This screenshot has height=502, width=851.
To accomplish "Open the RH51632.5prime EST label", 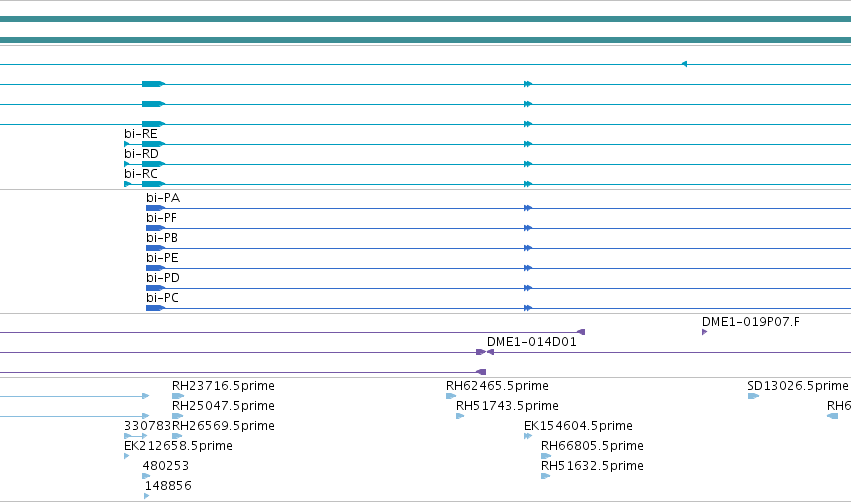I will (592, 466).
